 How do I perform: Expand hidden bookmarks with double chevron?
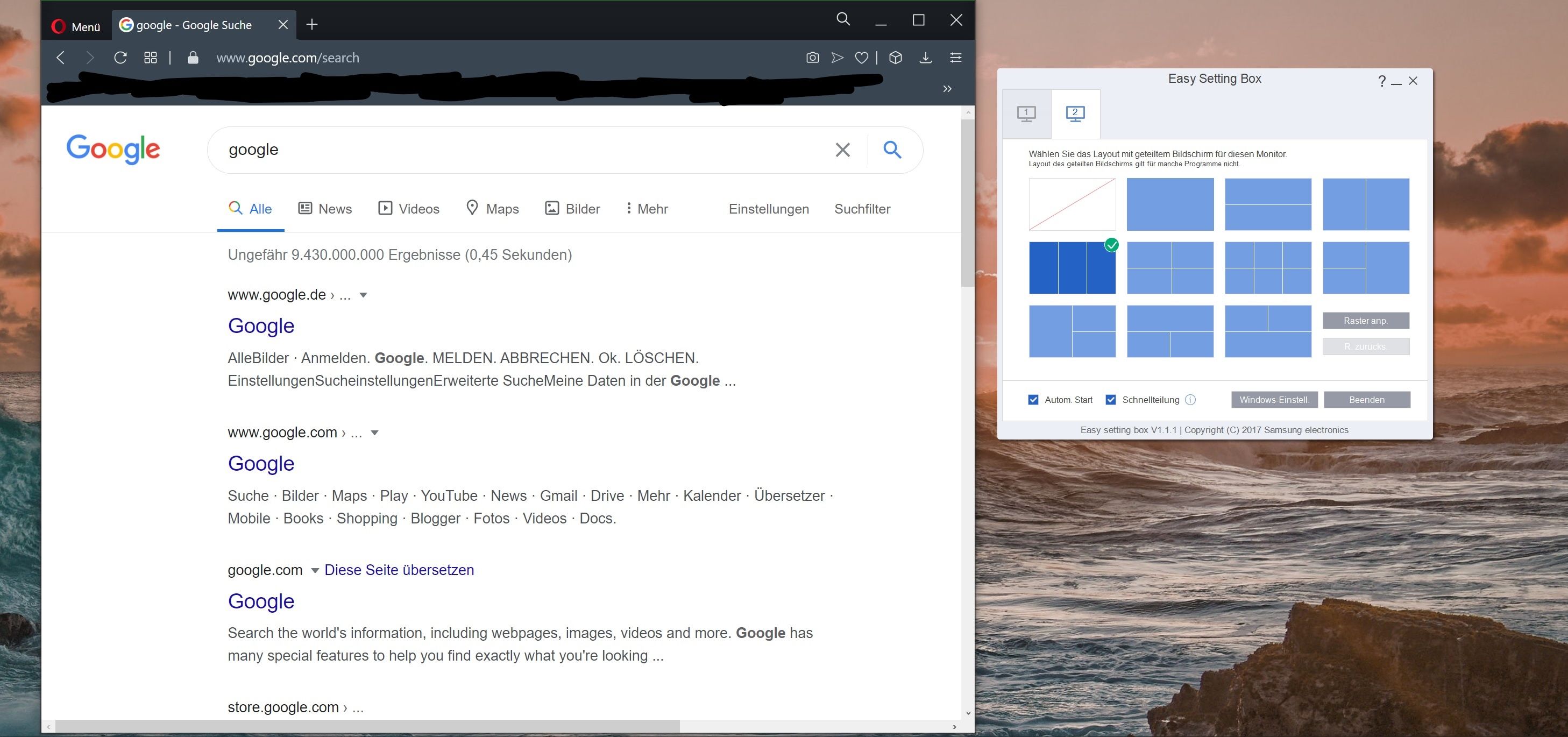coord(947,89)
